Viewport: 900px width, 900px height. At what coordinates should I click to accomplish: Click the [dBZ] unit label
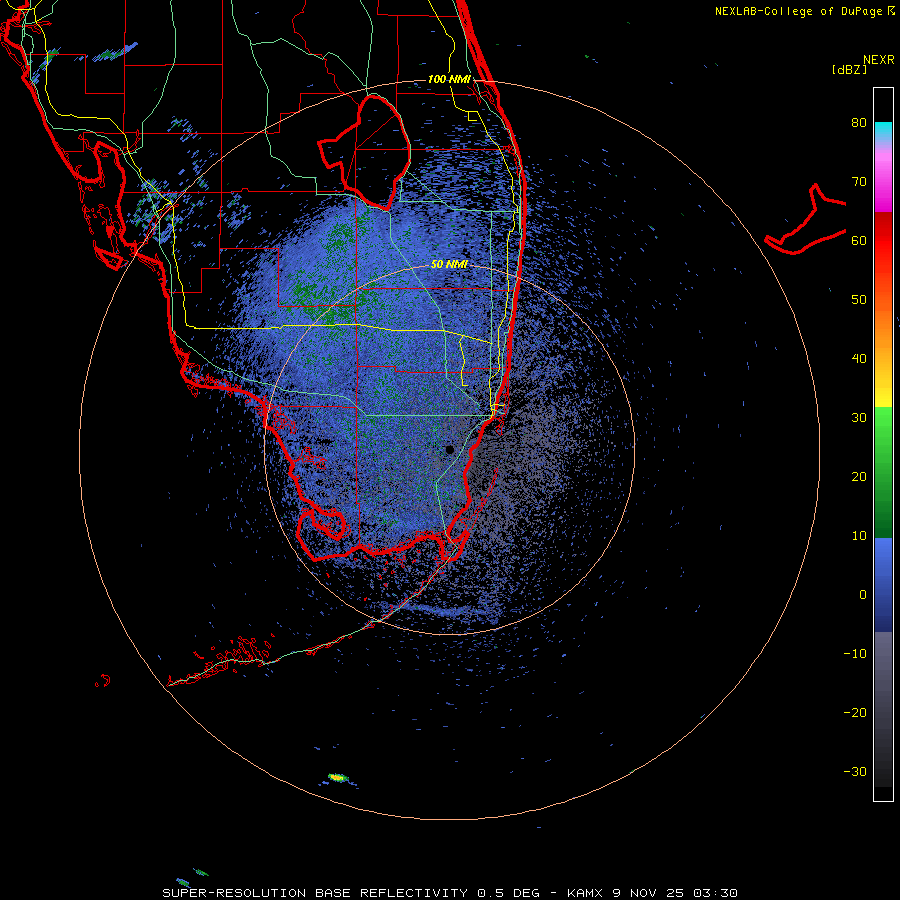pos(849,69)
